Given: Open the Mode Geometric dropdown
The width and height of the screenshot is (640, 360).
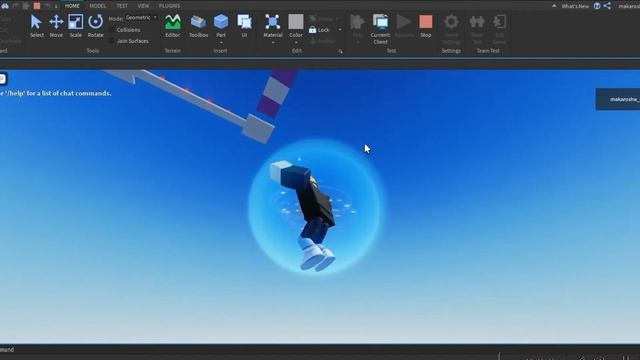Looking at the screenshot, I should [141, 18].
